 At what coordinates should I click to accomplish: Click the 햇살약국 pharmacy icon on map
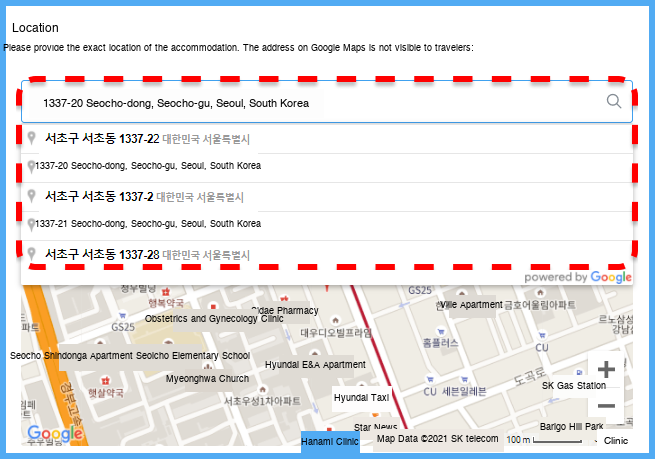tap(105, 380)
